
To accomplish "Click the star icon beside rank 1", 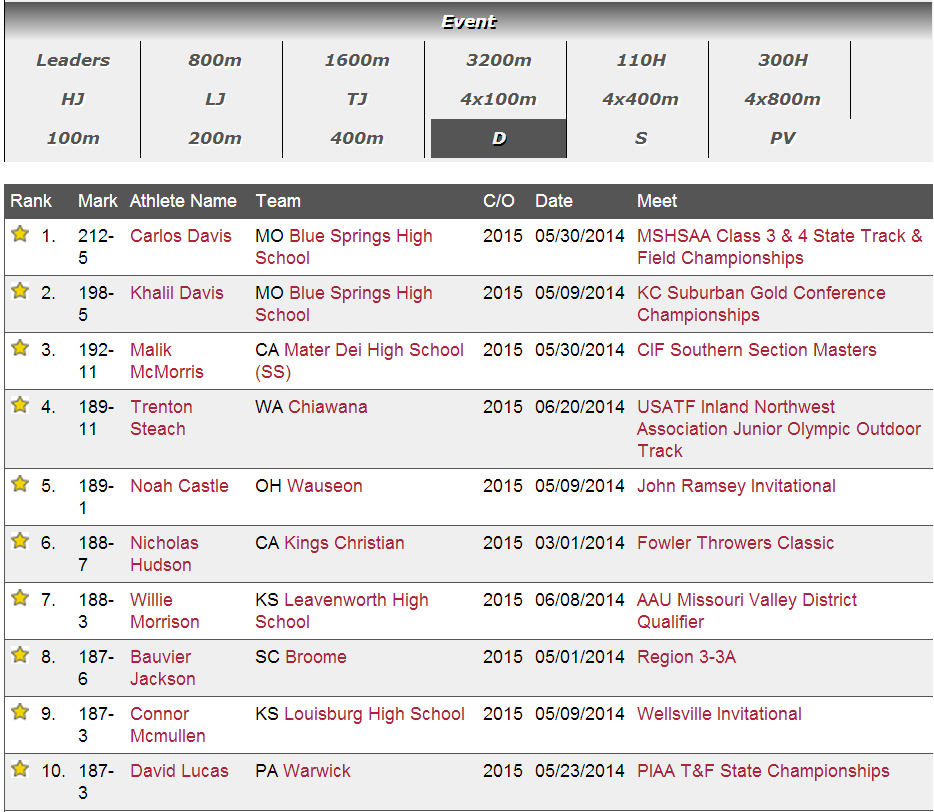I will (x=20, y=235).
